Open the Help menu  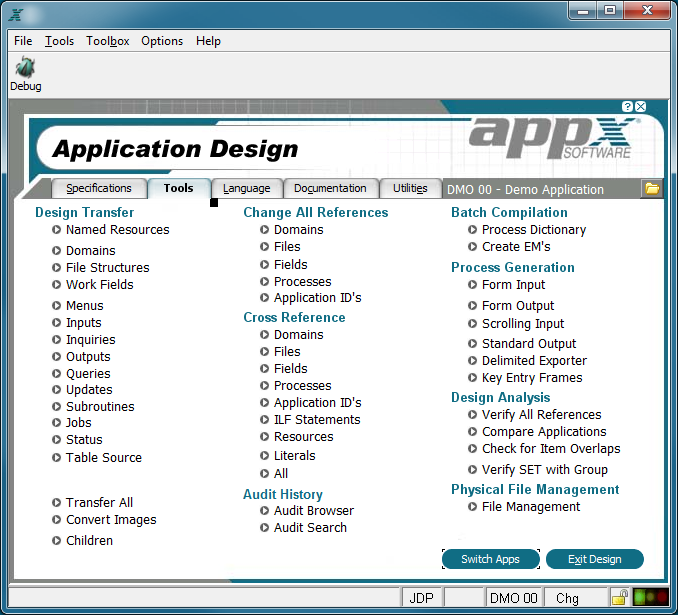pos(208,41)
